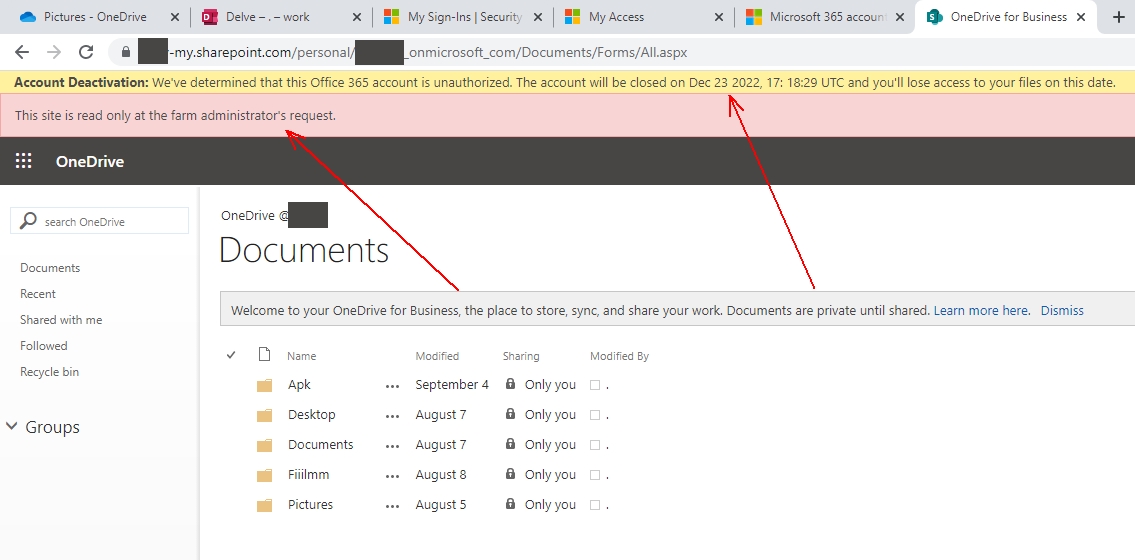Open the app launcher waffle icon

coord(24,161)
